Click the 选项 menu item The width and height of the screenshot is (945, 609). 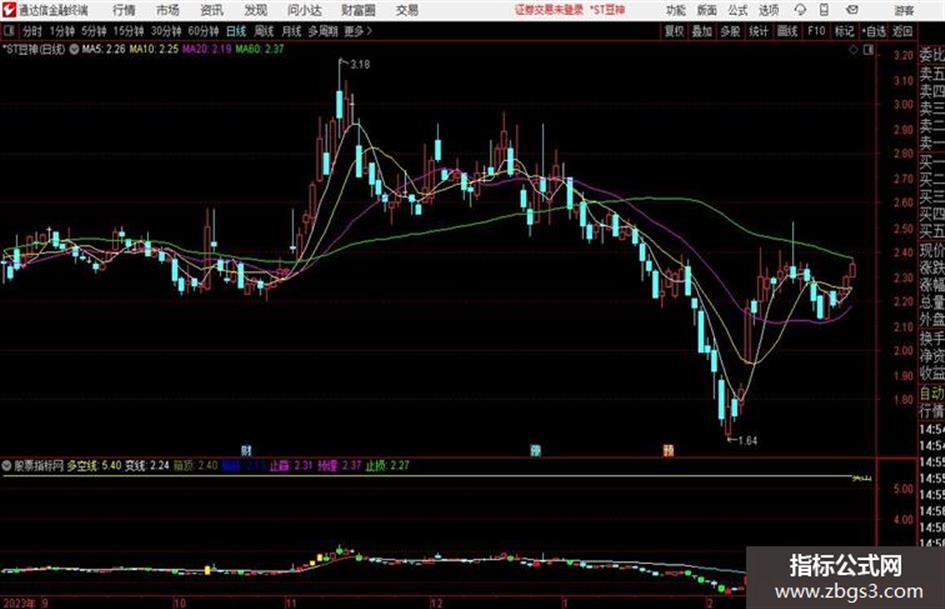[769, 10]
